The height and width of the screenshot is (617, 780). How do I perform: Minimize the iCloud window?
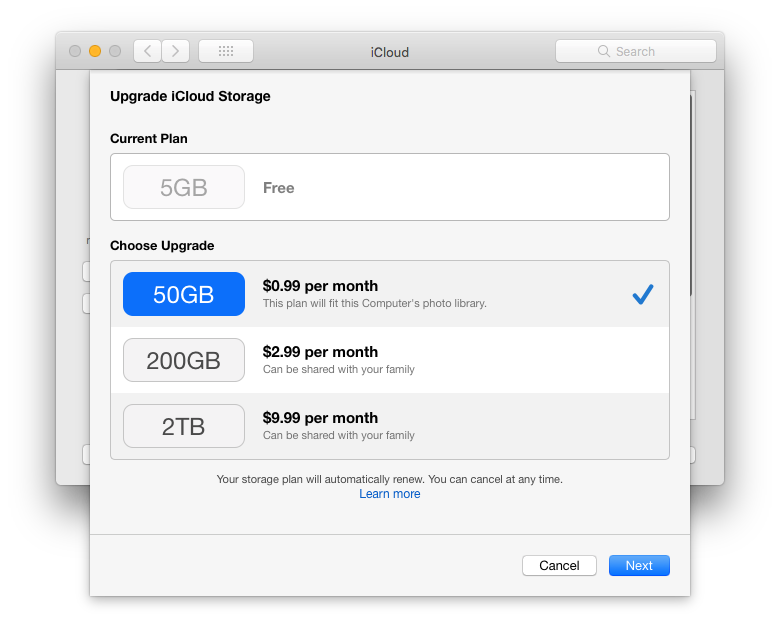tap(95, 51)
